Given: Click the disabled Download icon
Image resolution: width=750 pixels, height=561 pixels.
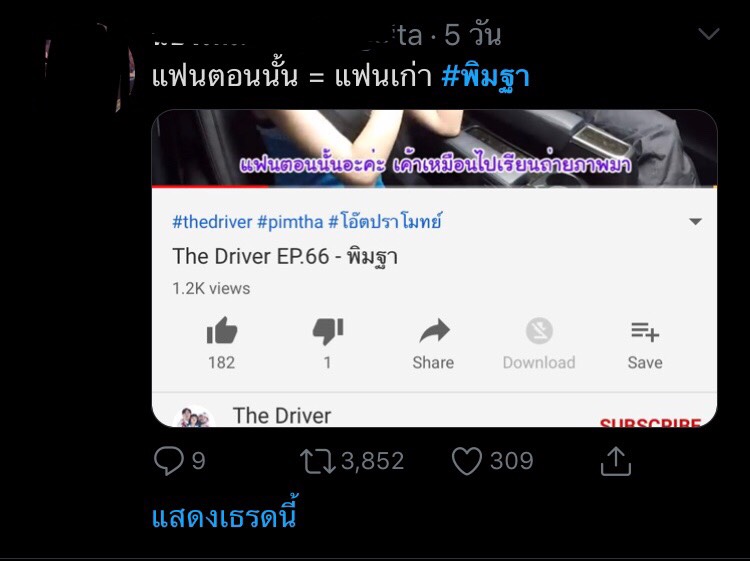Looking at the screenshot, I should pyautogui.click(x=539, y=331).
